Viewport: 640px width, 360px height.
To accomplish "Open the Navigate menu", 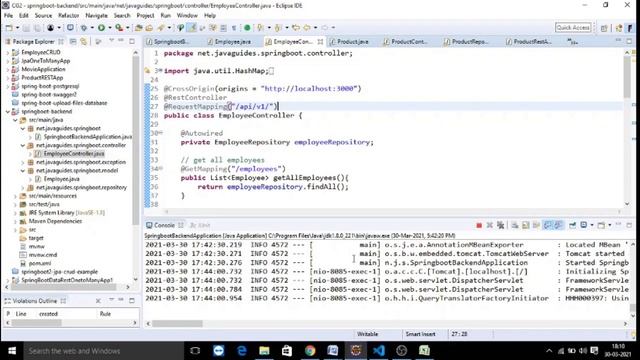I will (96, 16).
